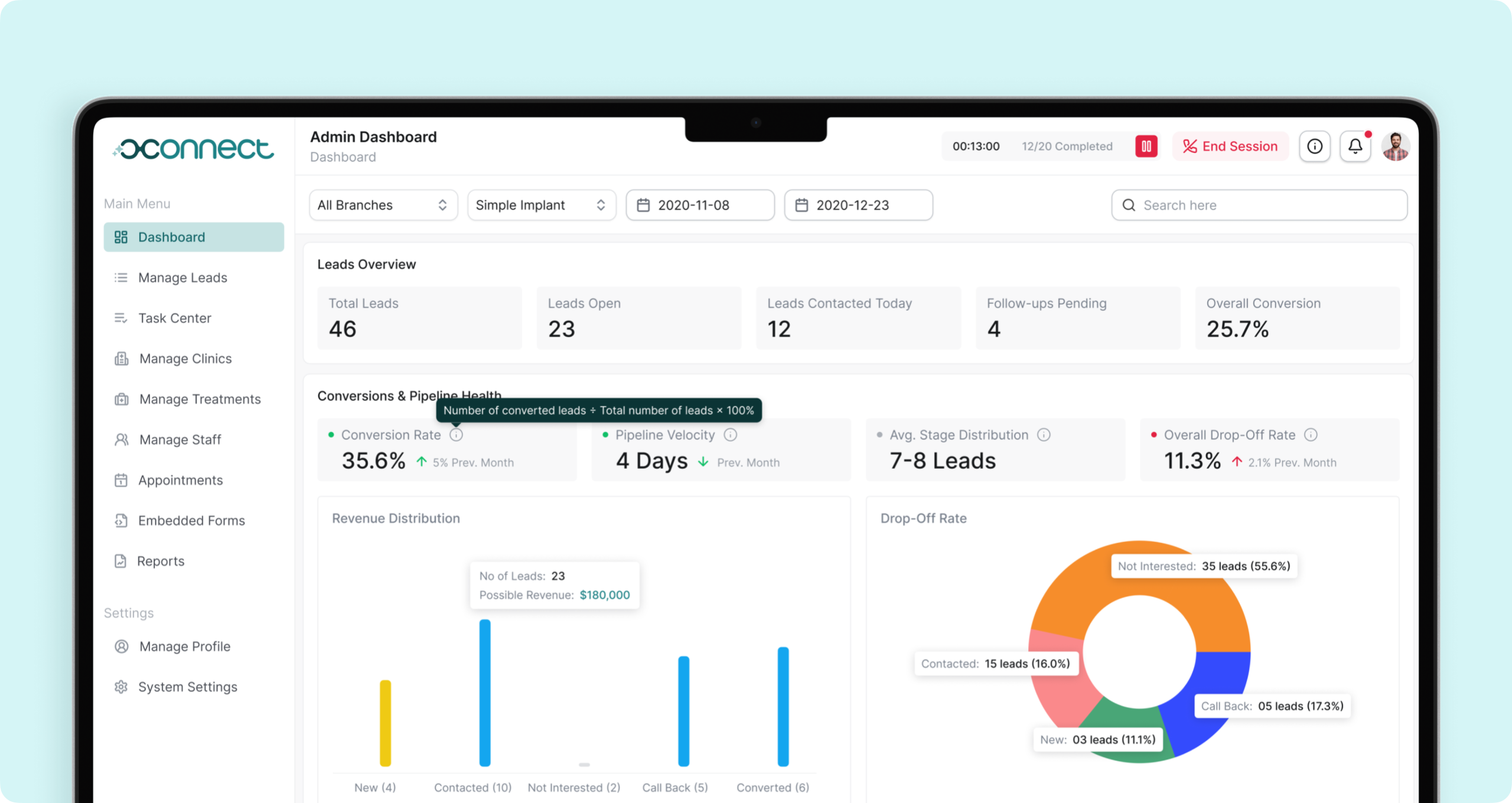Navigate to Manage Clinics
The image size is (1512, 803).
click(x=194, y=358)
